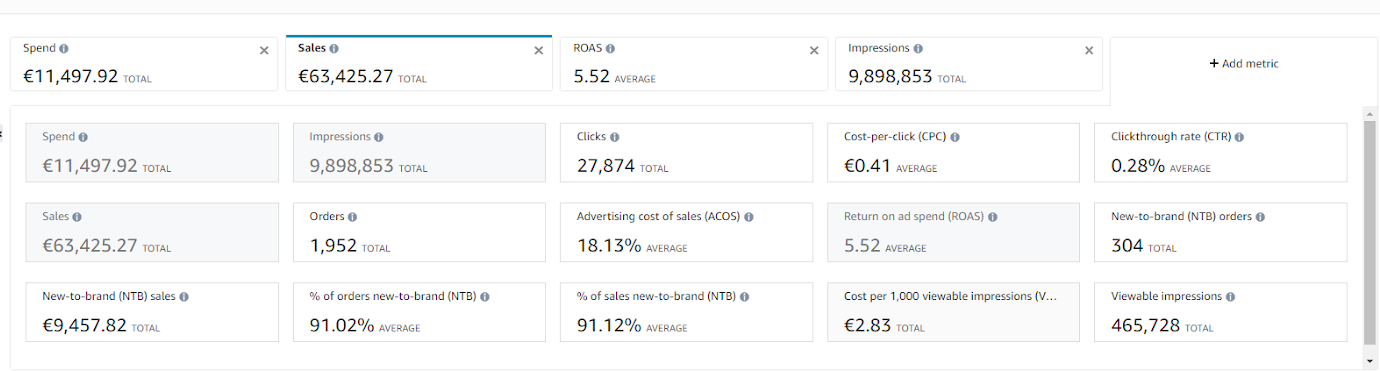
Task: Remove the ROAS metric card
Action: pos(814,50)
